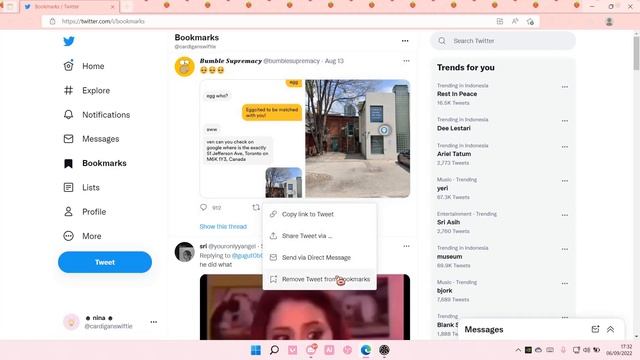This screenshot has width=640, height=360.
Task: Open a new browser tab
Action: pos(127,7)
